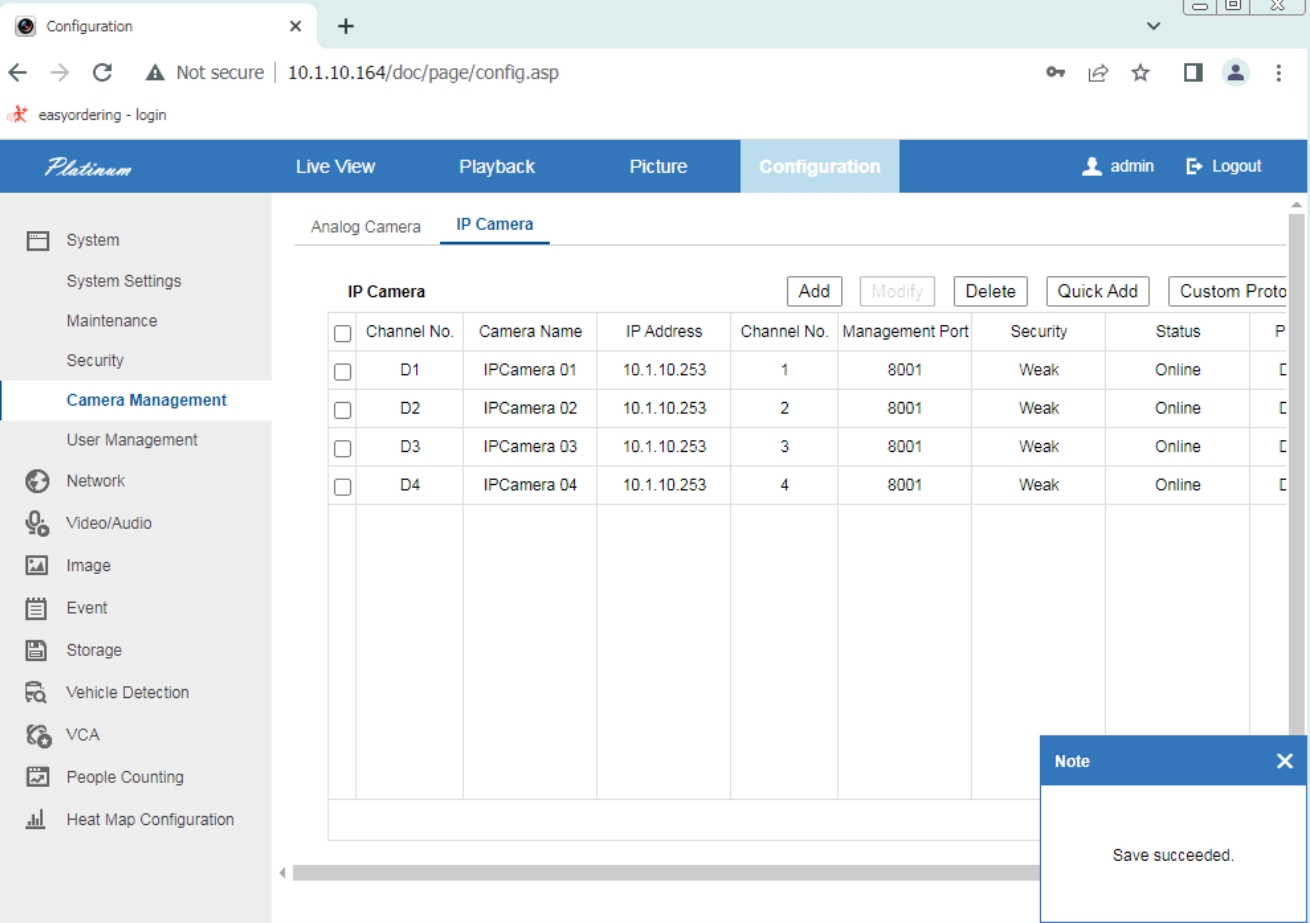The image size is (1310, 923).
Task: Click the Modify button
Action: click(897, 291)
